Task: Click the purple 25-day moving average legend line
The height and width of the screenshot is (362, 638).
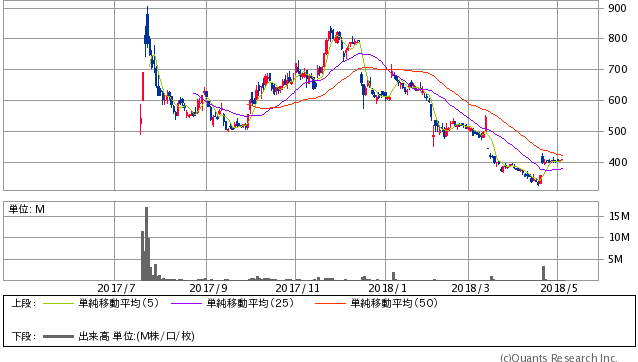Action: (186, 303)
